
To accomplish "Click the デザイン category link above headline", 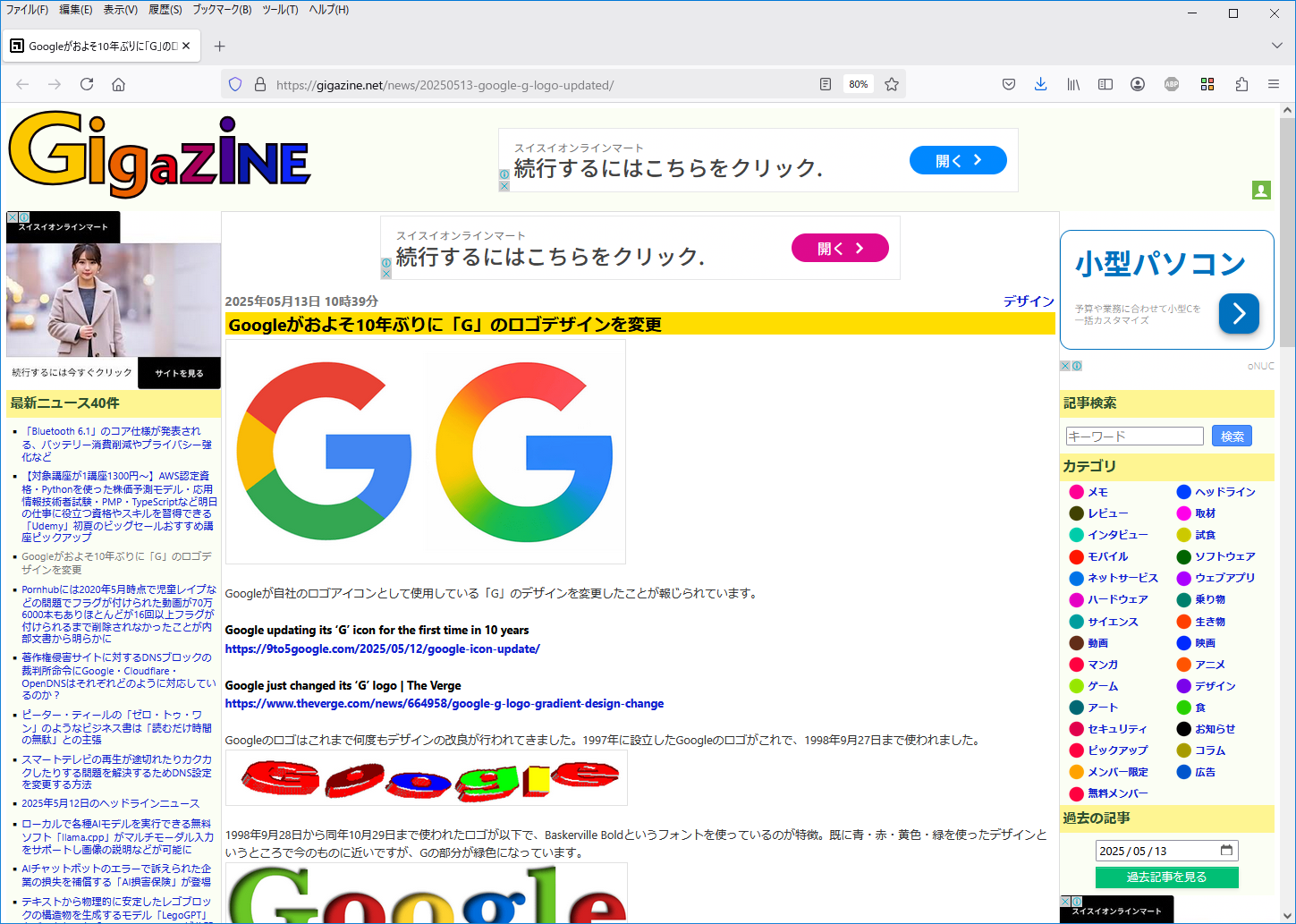I will pyautogui.click(x=1029, y=301).
